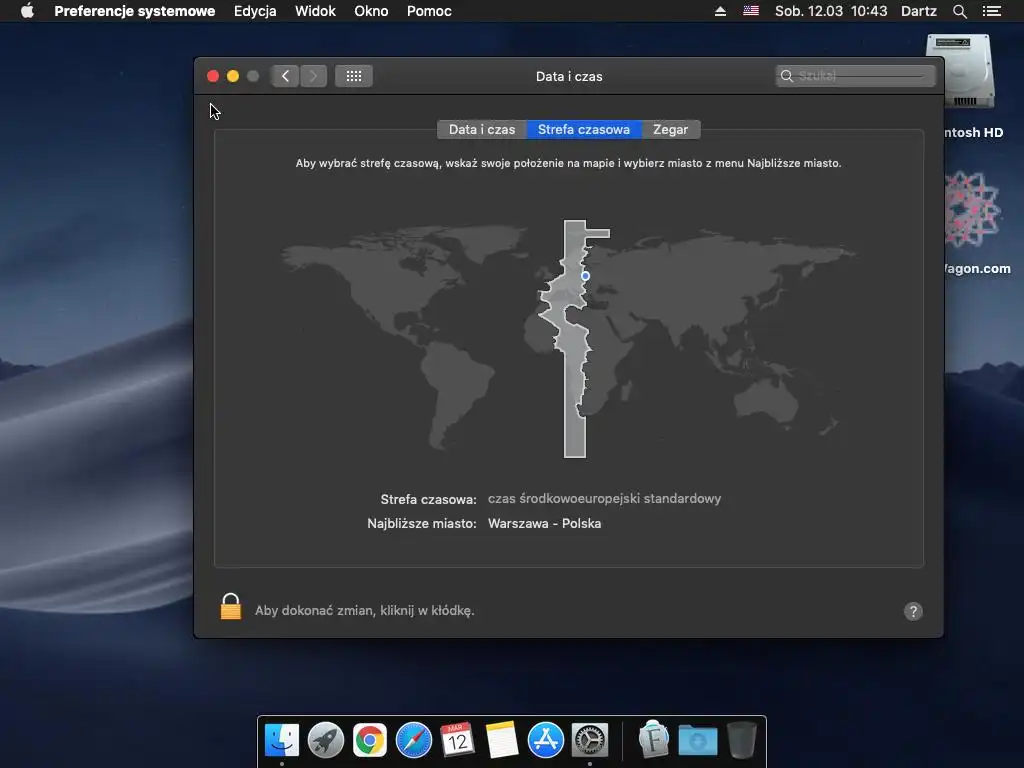Viewport: 1024px width, 768px height.
Task: Open the Widok menu
Action: (315, 11)
